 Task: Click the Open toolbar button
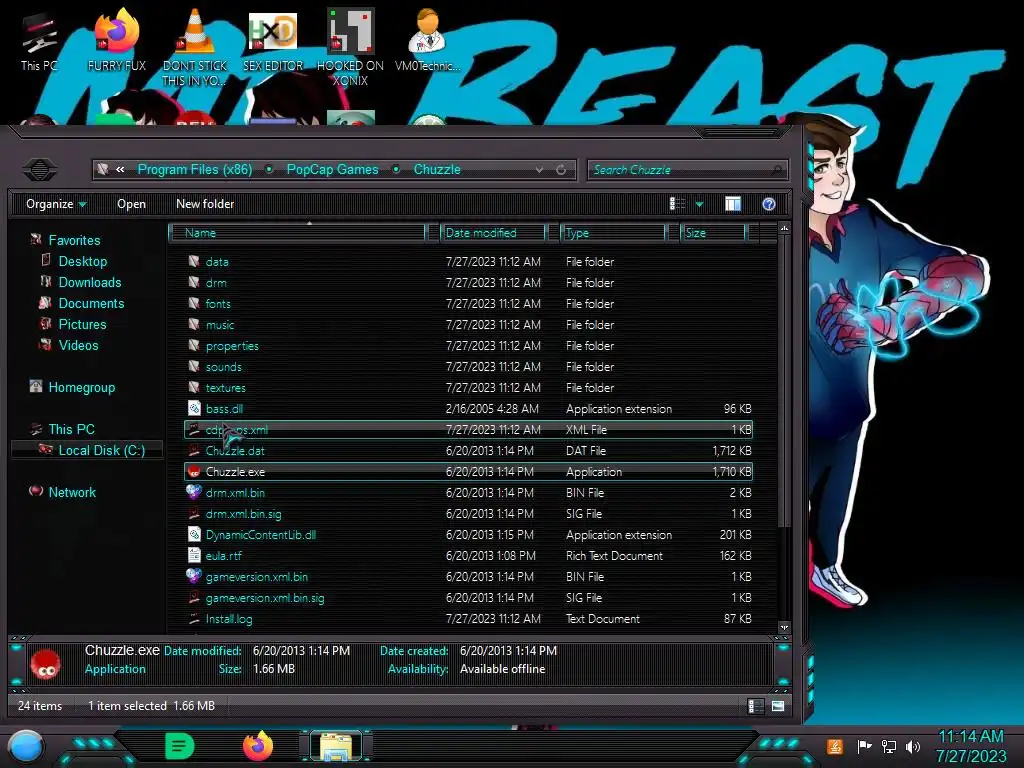point(131,204)
